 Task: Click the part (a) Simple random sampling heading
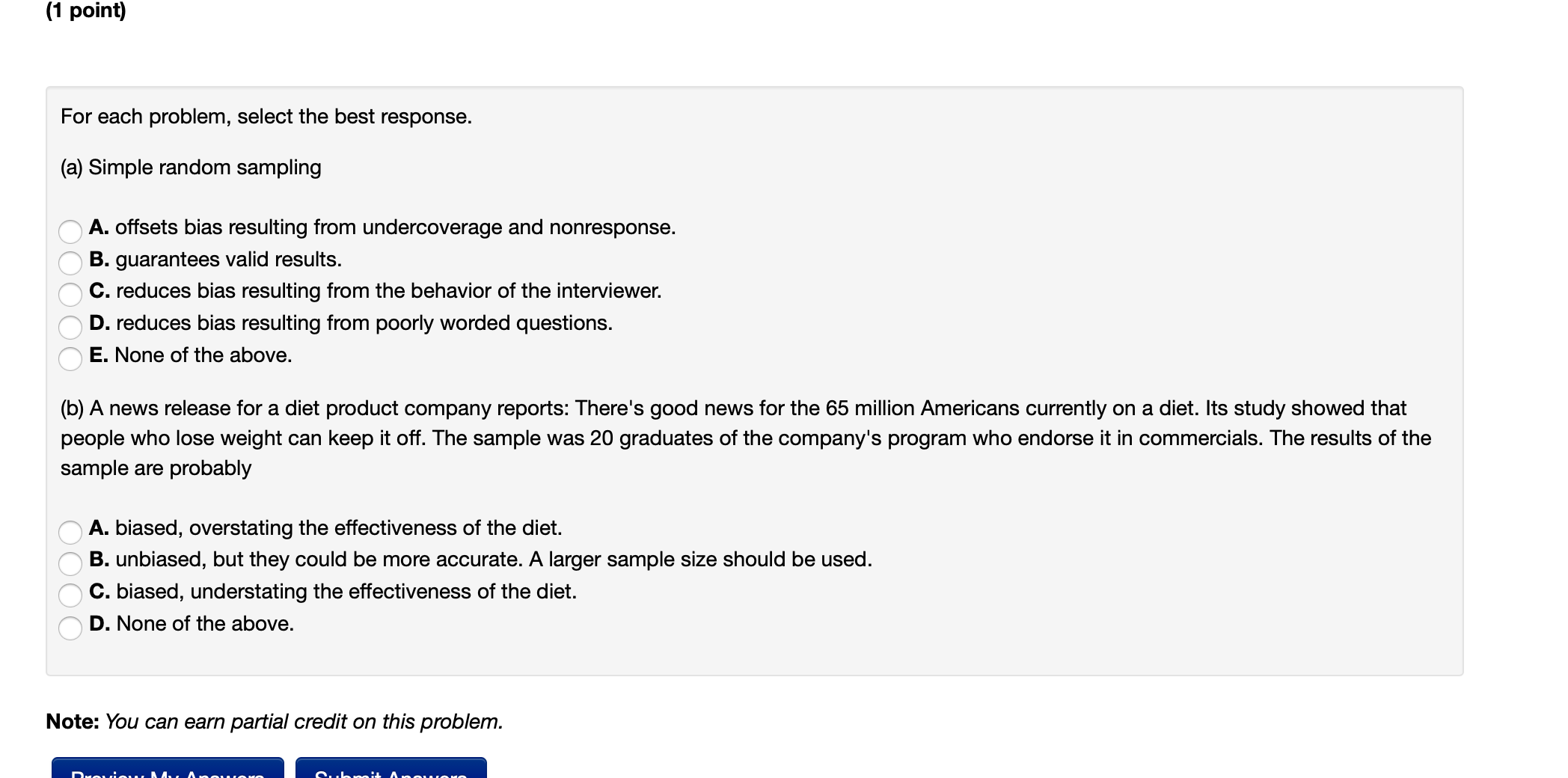pyautogui.click(x=190, y=167)
